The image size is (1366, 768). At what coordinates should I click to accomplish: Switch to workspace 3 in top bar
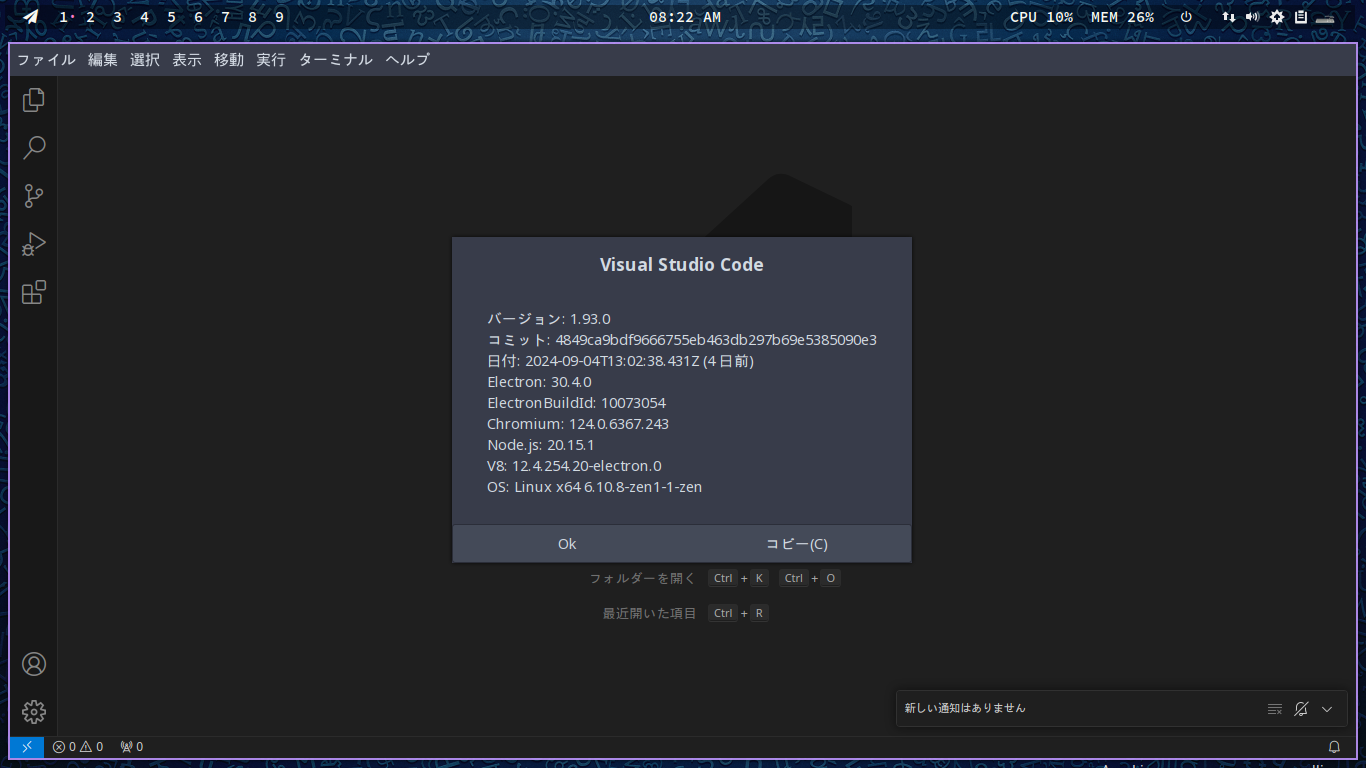(117, 17)
